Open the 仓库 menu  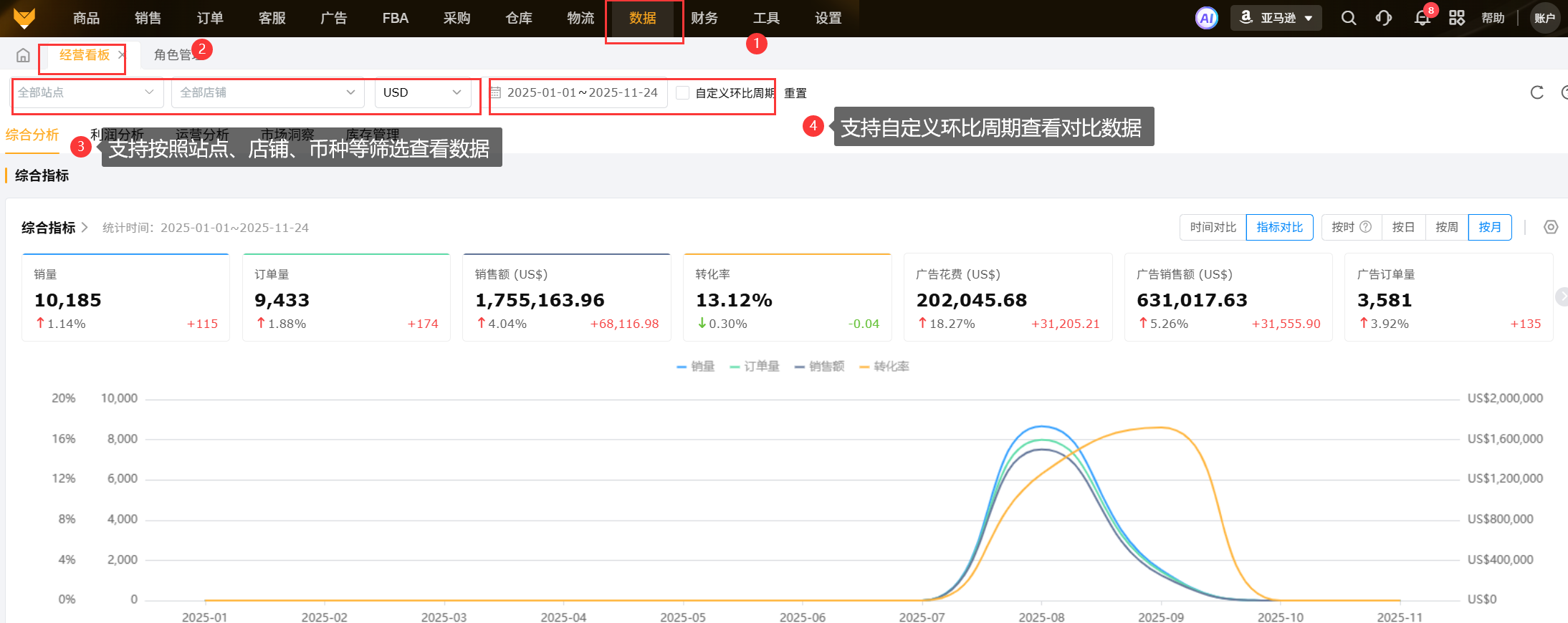[x=519, y=18]
